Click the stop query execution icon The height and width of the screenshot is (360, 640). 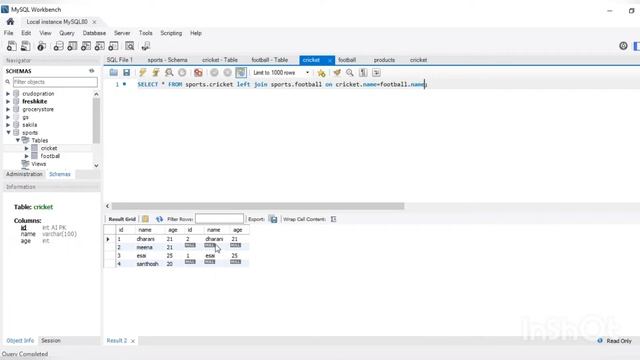point(182,73)
